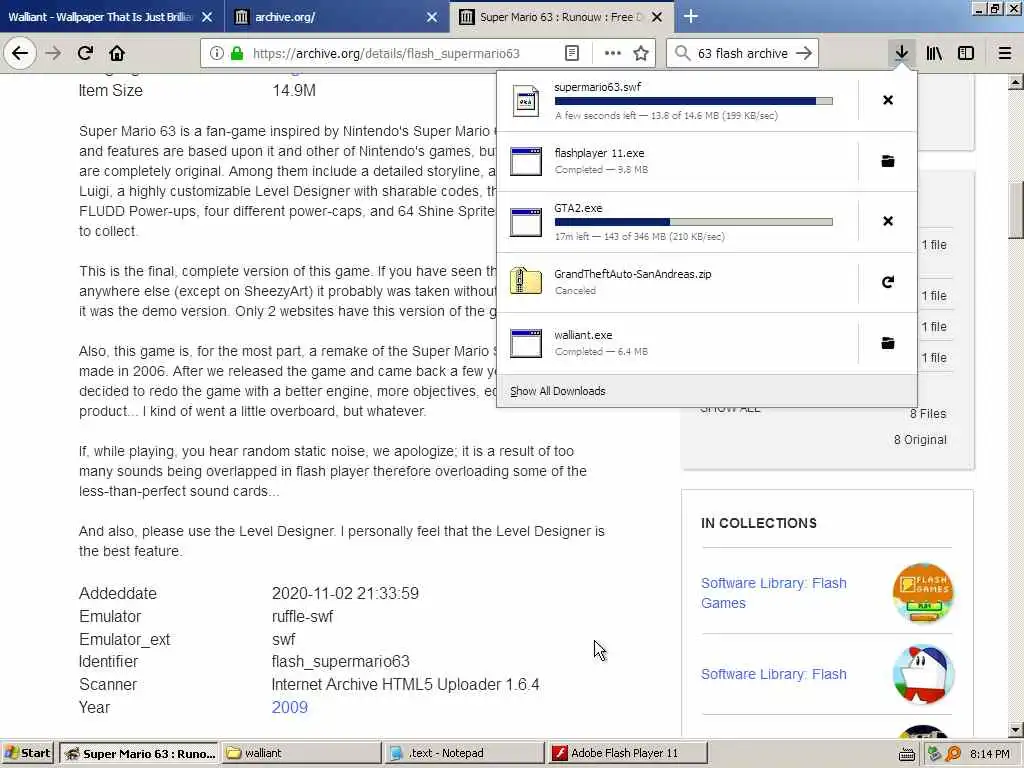Open Software Library: Flash collection link

pos(774,674)
